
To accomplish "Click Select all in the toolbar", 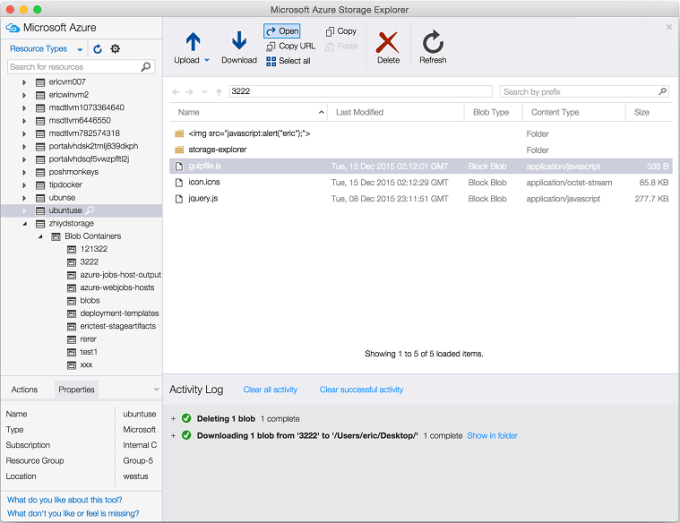I will (288, 61).
